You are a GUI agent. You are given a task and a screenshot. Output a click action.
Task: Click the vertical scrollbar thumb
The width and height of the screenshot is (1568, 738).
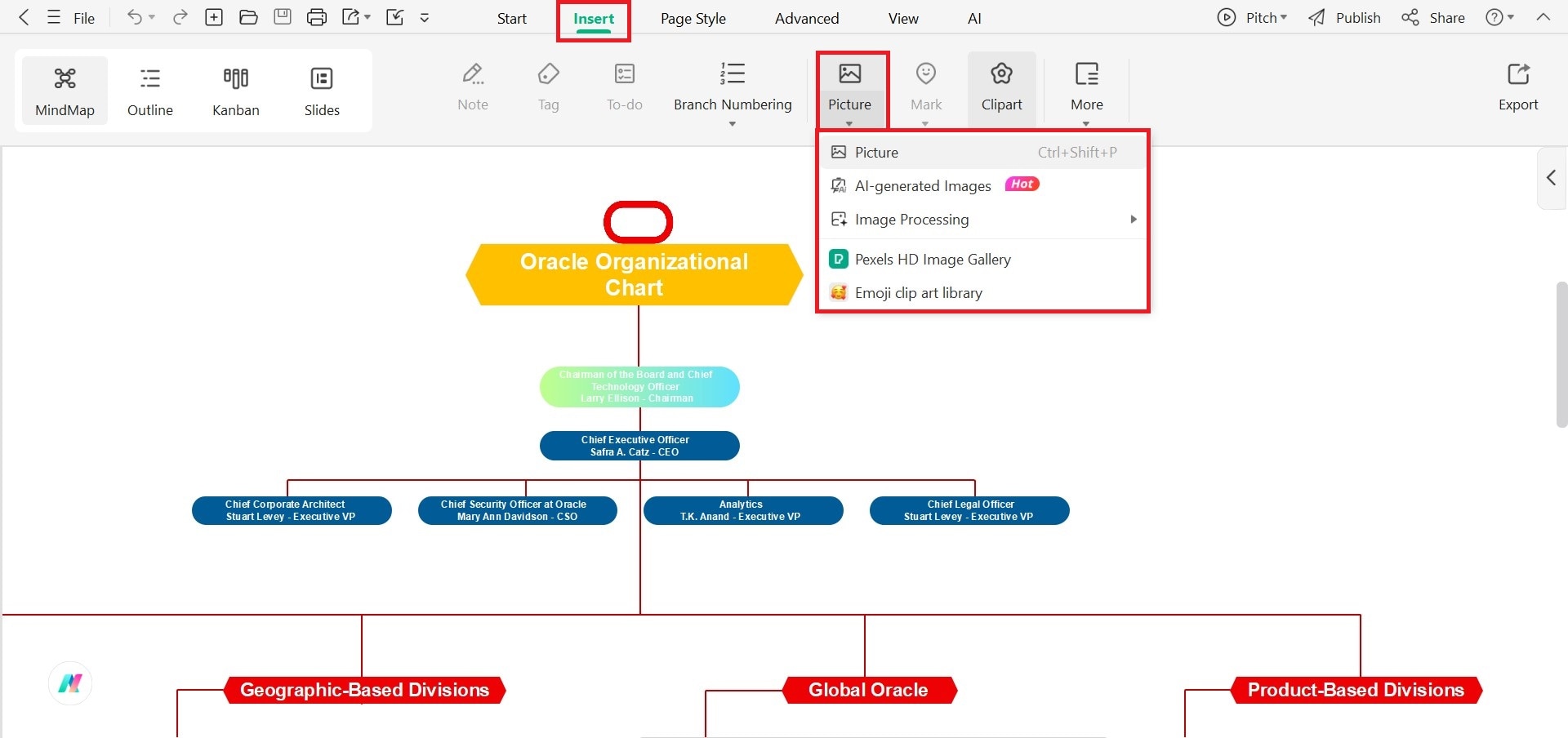tap(1561, 354)
